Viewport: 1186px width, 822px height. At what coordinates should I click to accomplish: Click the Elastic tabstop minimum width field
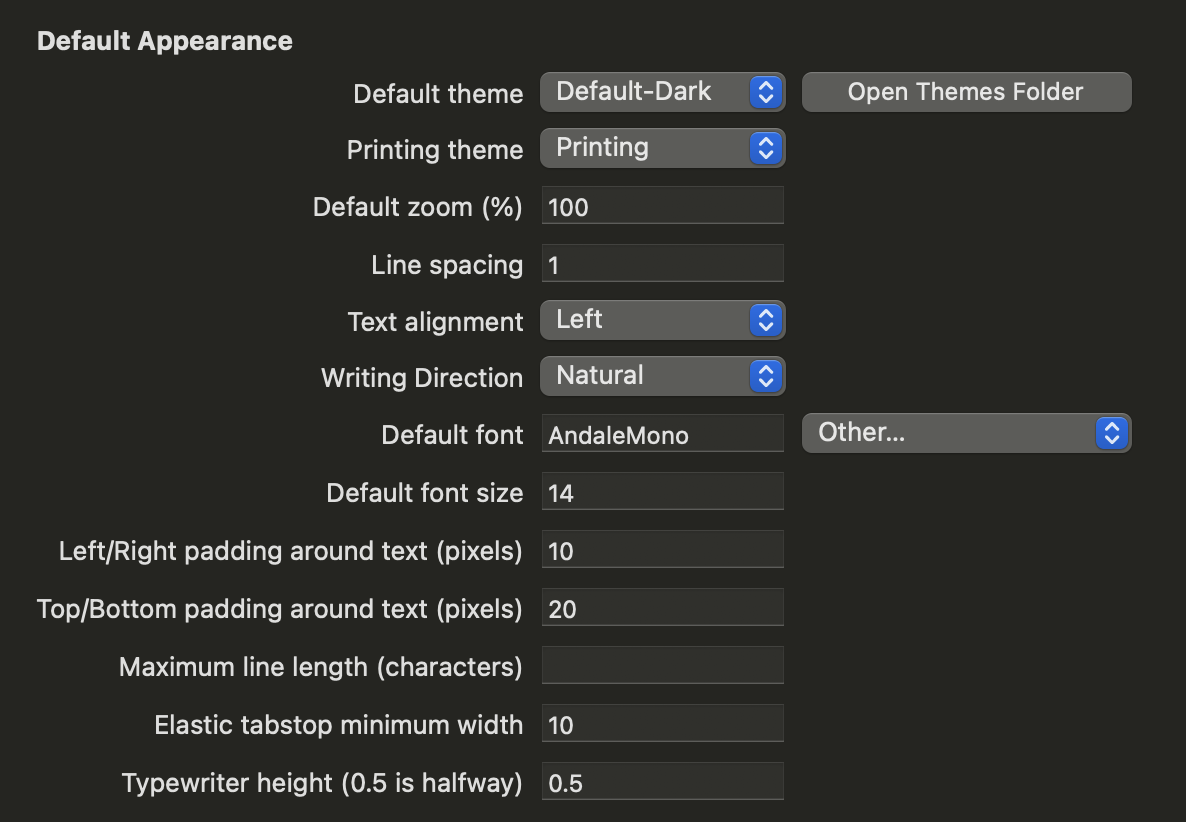tap(662, 725)
